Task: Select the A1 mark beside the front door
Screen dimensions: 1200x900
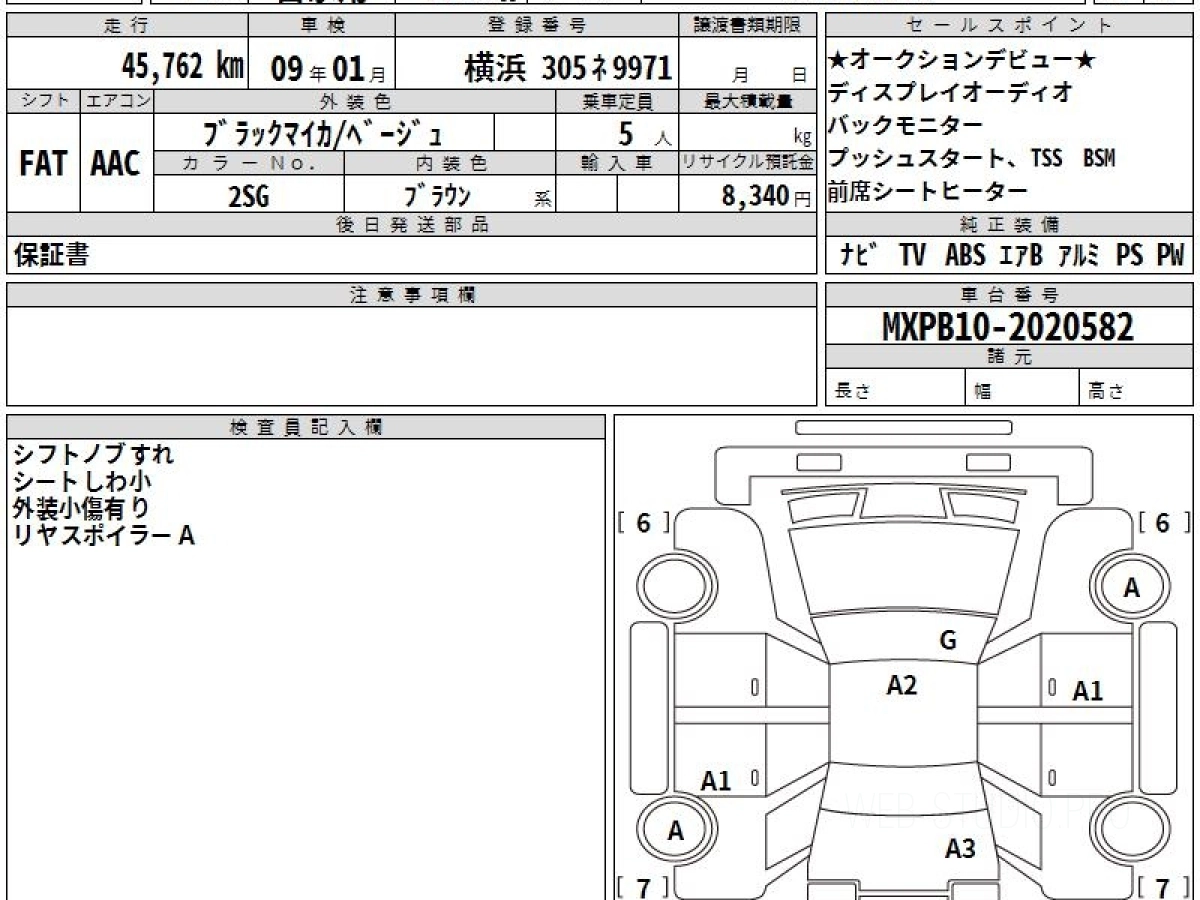Action: [1088, 691]
